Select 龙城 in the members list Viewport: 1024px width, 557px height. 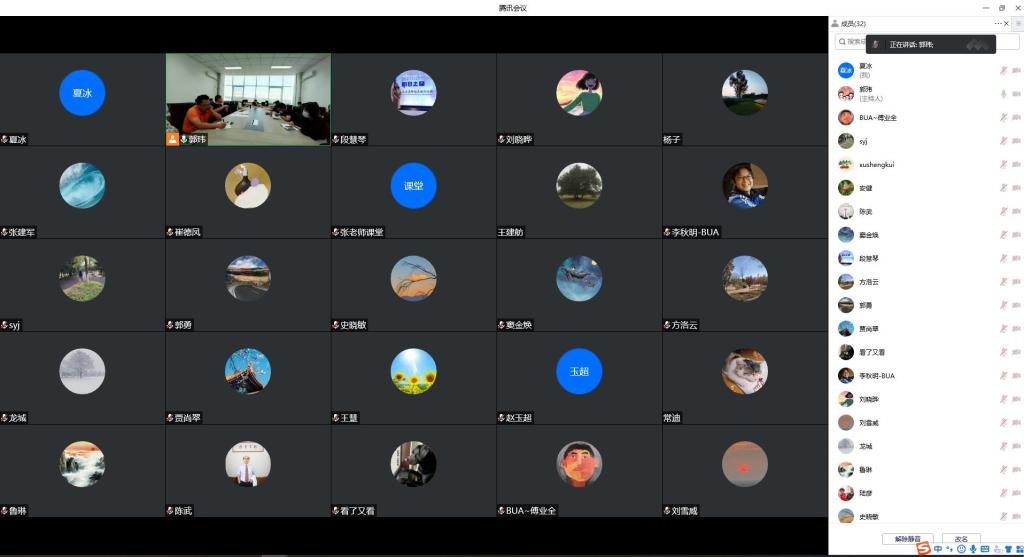point(866,446)
